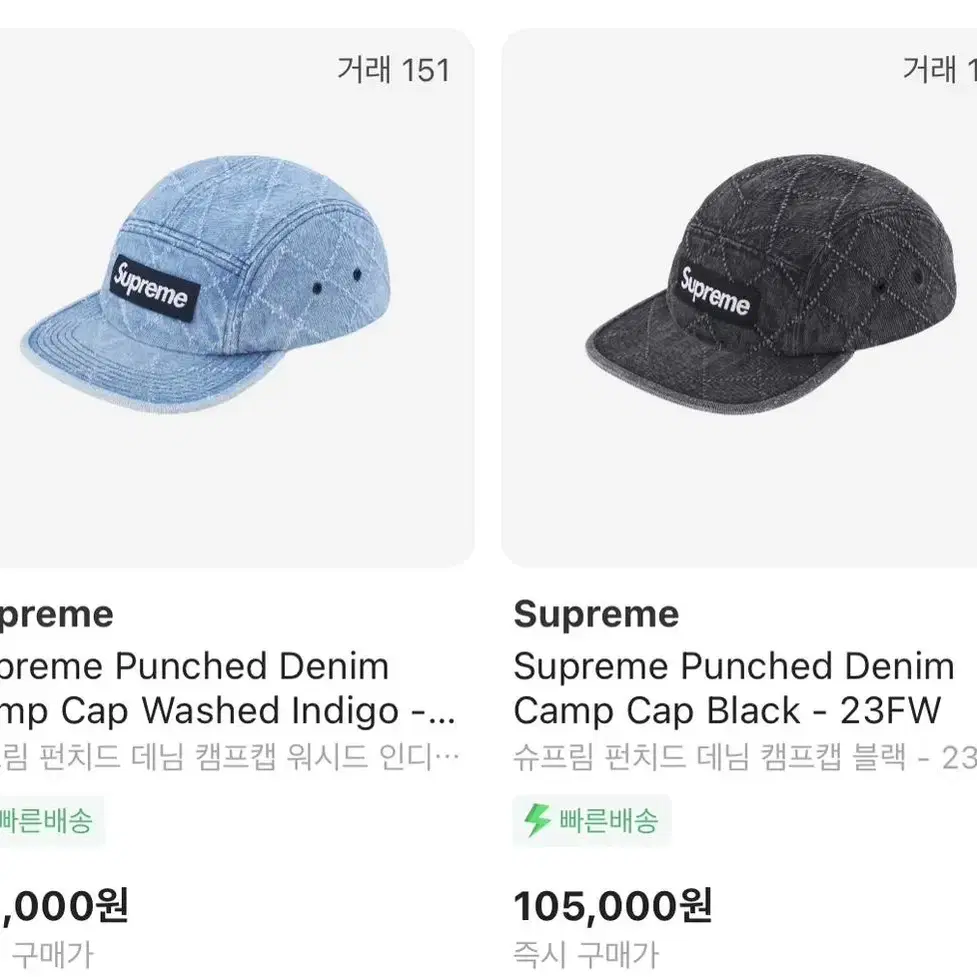Image resolution: width=977 pixels, height=977 pixels.
Task: Open the Supreme brand link above the indigo cap
Action: [x=57, y=614]
